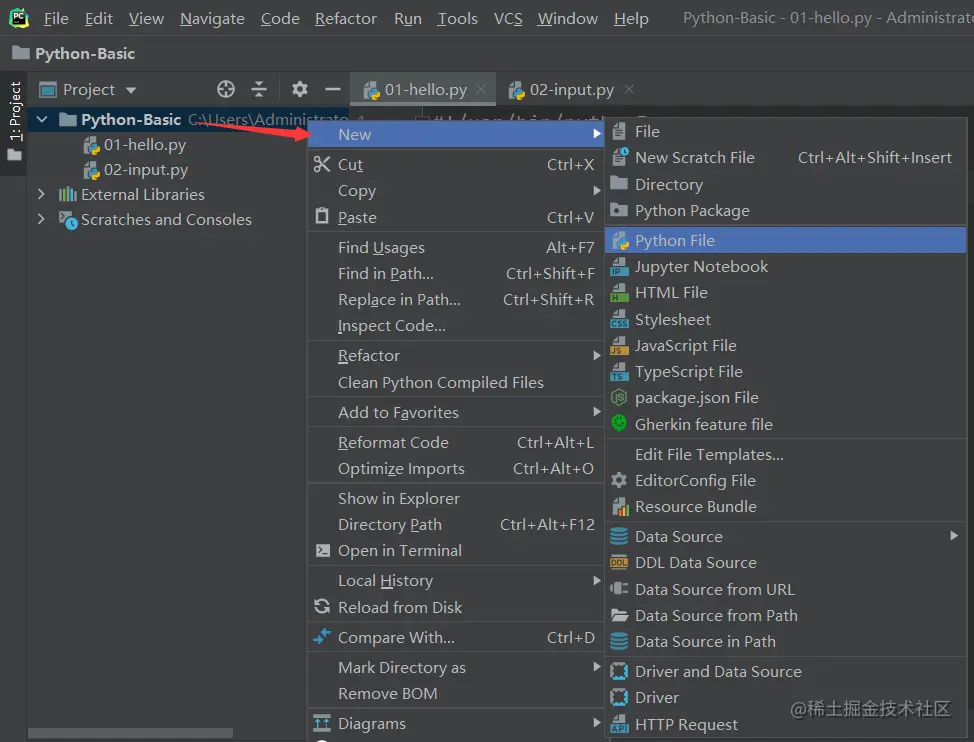
Task: Click the EditorConfig File gear icon
Action: tap(619, 480)
